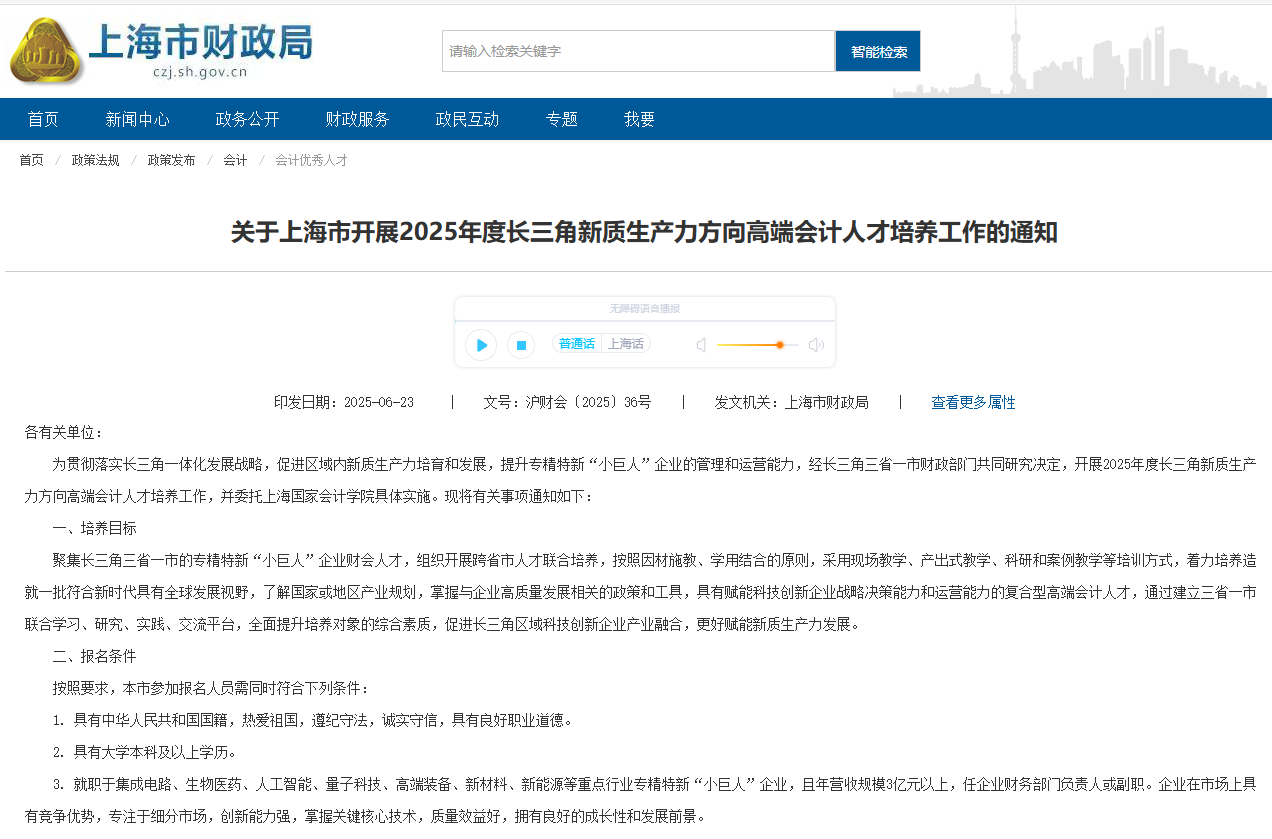Focus the keyword search input field
Viewport: 1272px width, 839px height.
638,51
